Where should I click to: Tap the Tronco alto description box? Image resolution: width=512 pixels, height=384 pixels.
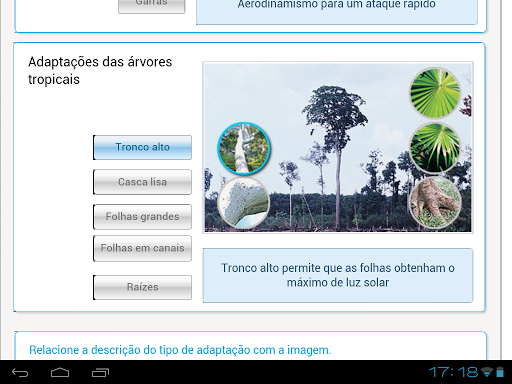coord(338,275)
